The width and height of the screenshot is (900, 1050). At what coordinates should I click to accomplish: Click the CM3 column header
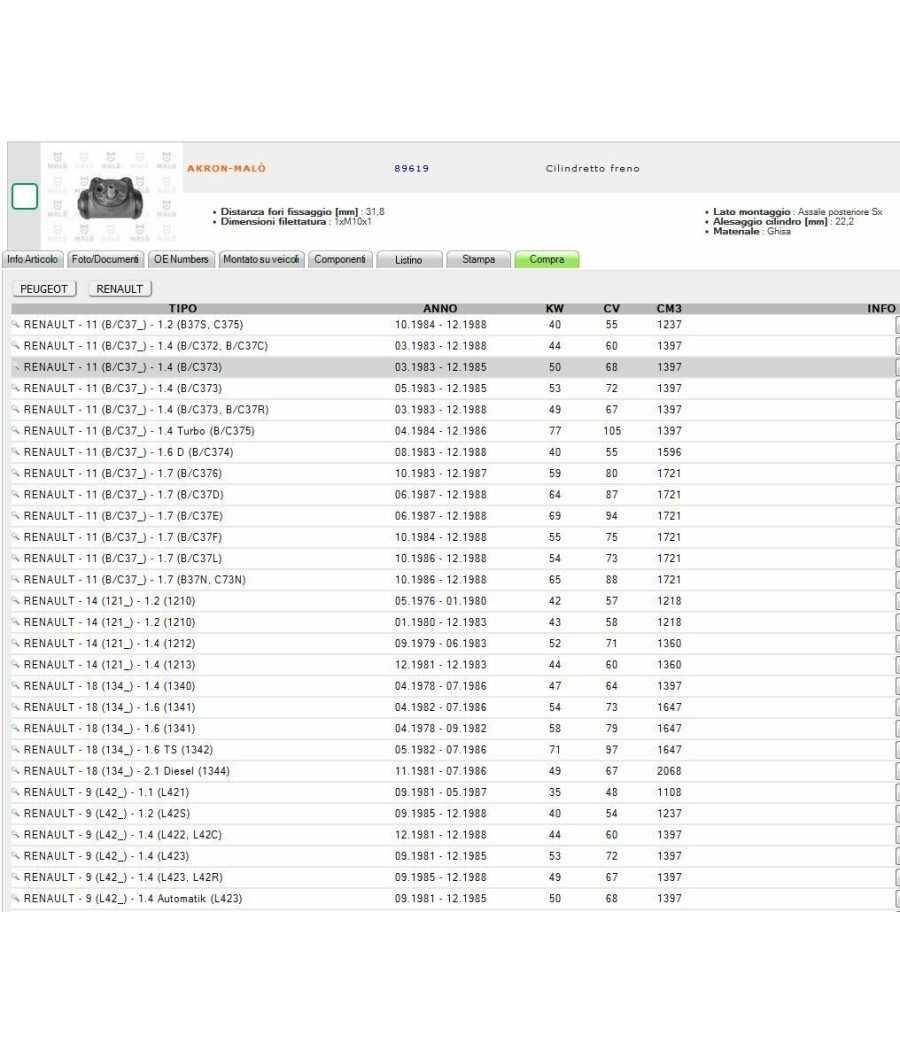[669, 309]
